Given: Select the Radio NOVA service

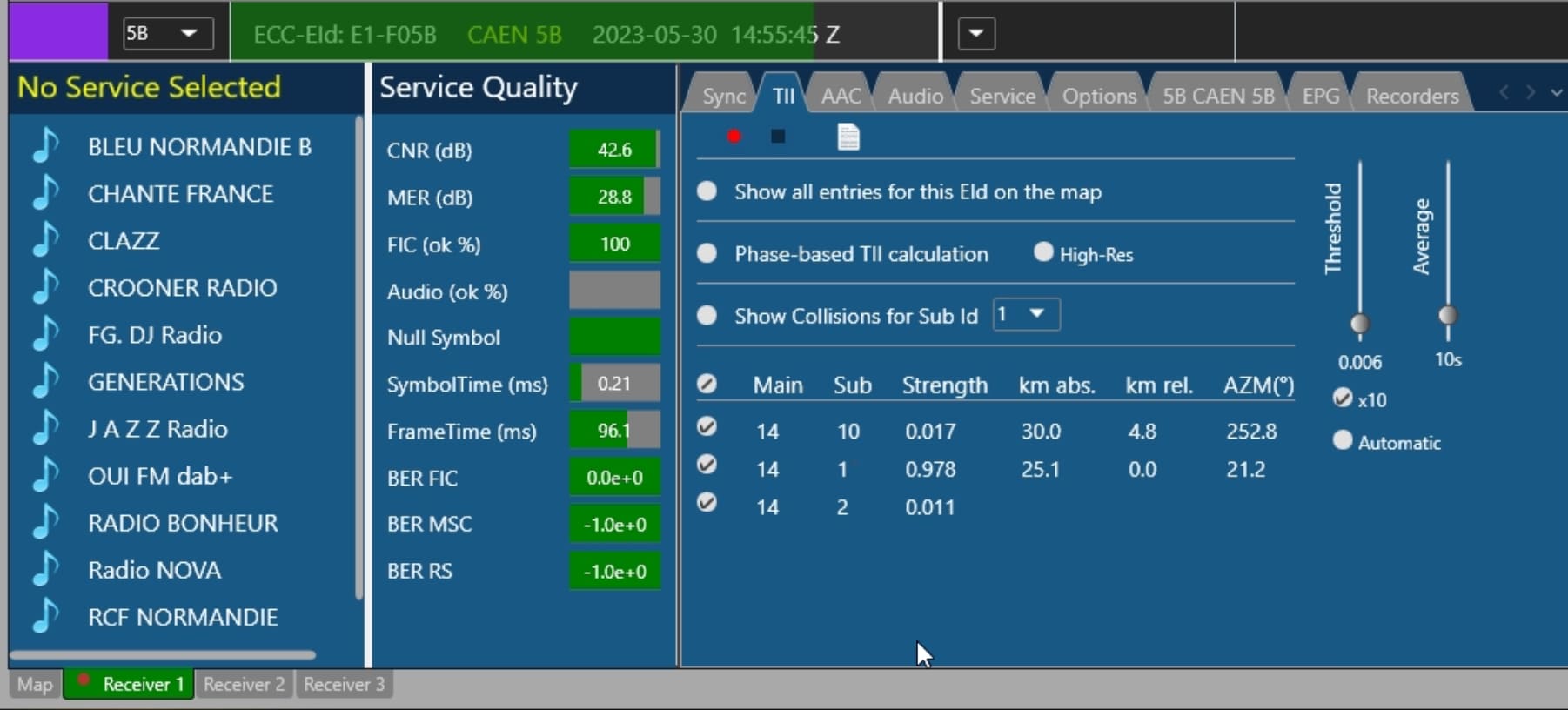Looking at the screenshot, I should point(154,570).
